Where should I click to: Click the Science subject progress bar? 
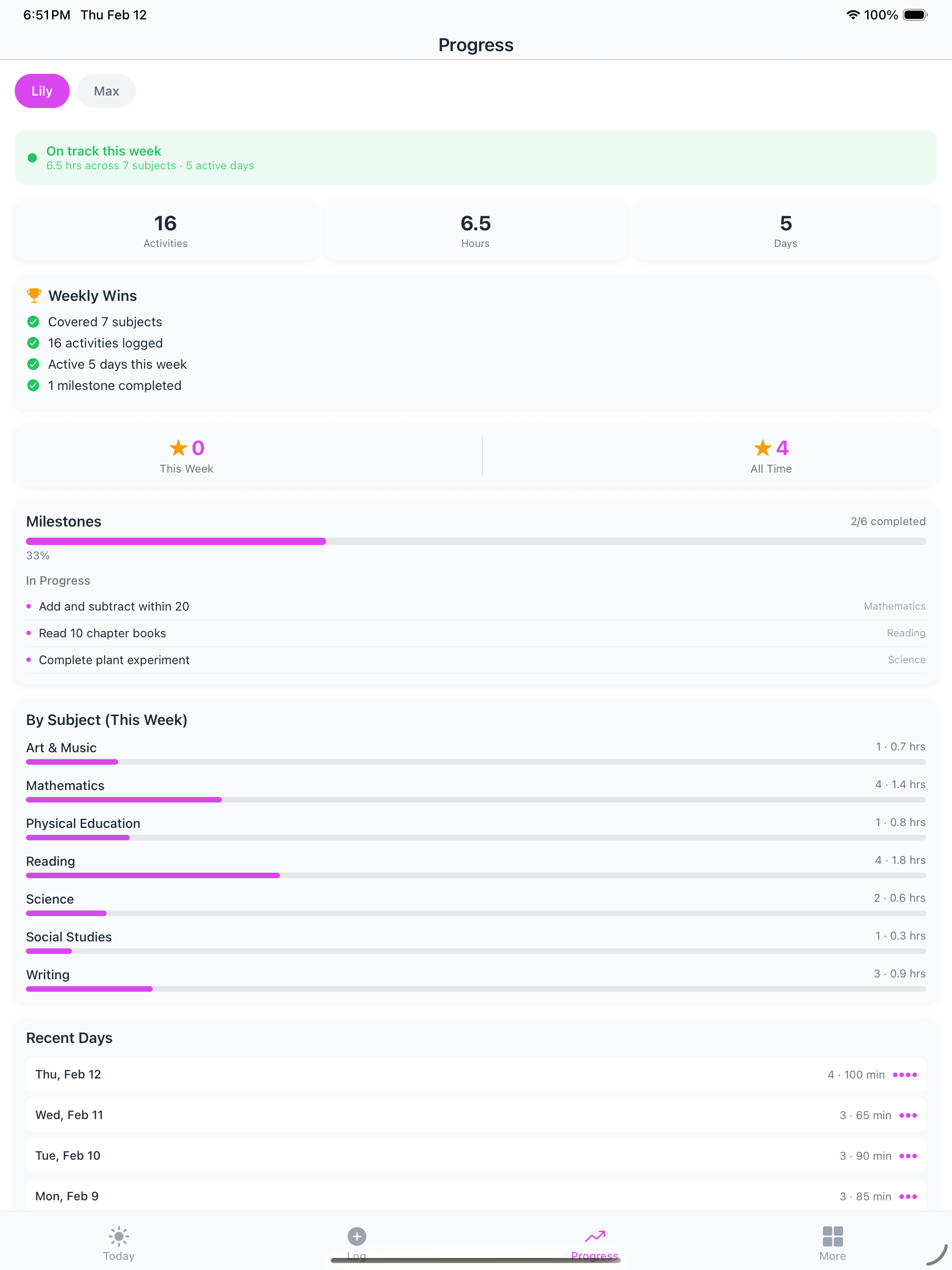coord(476,913)
